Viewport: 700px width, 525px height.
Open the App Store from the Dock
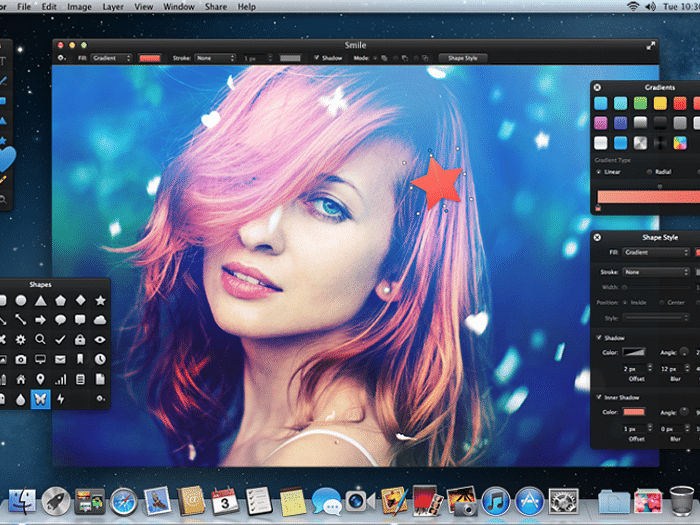(x=528, y=499)
